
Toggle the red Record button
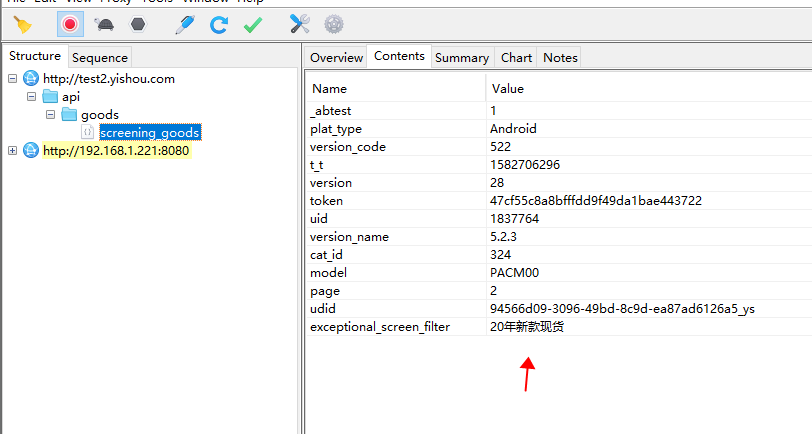coord(70,24)
